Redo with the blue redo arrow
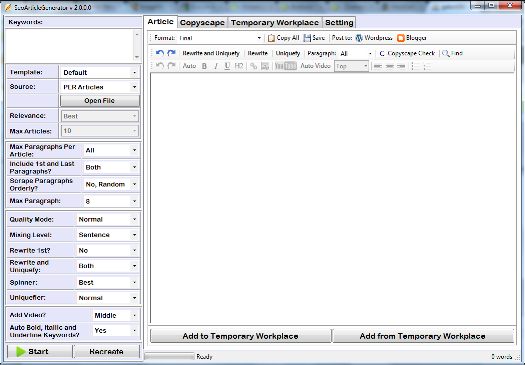Screen dimensions: 525x365 (x=171, y=53)
